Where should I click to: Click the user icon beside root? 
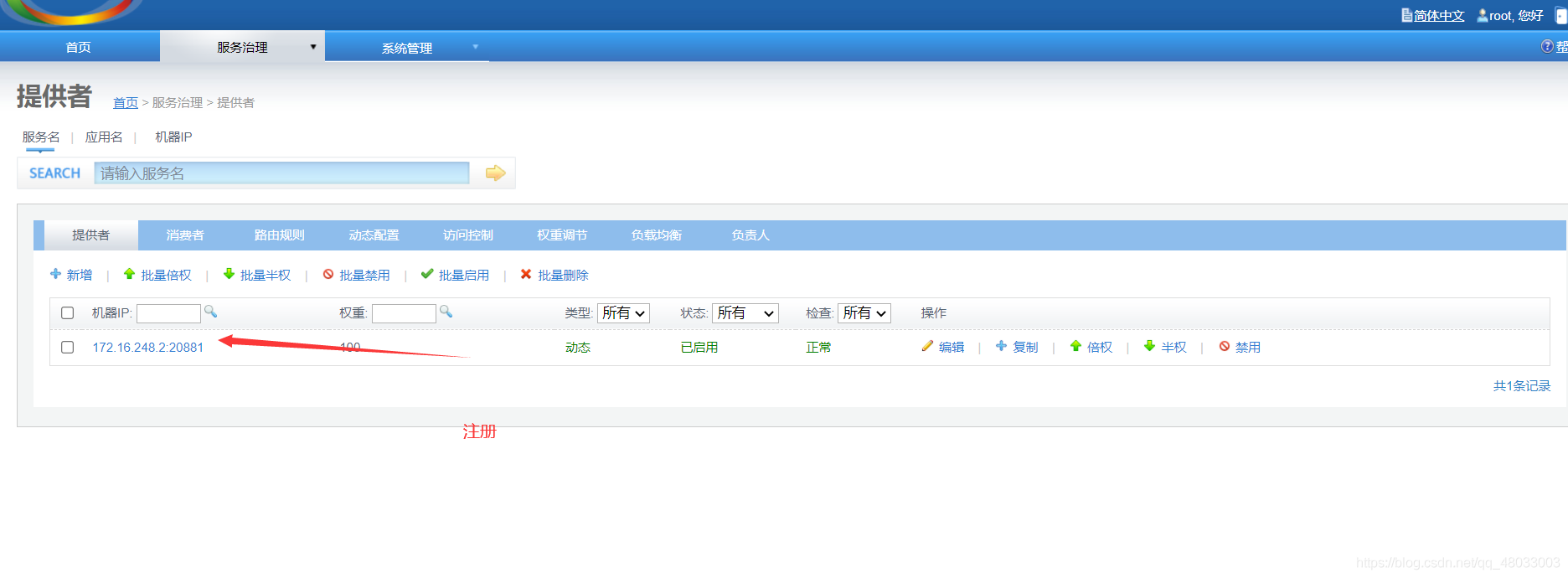(x=1483, y=15)
